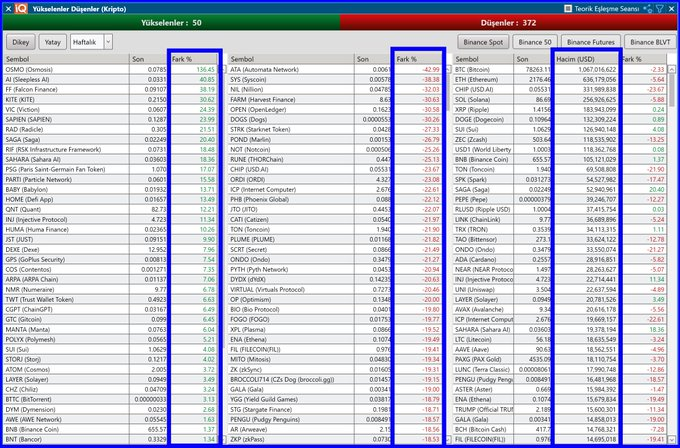This screenshot has width=680, height=448.
Task: Open the share settings icon in title bar
Action: tap(648, 9)
